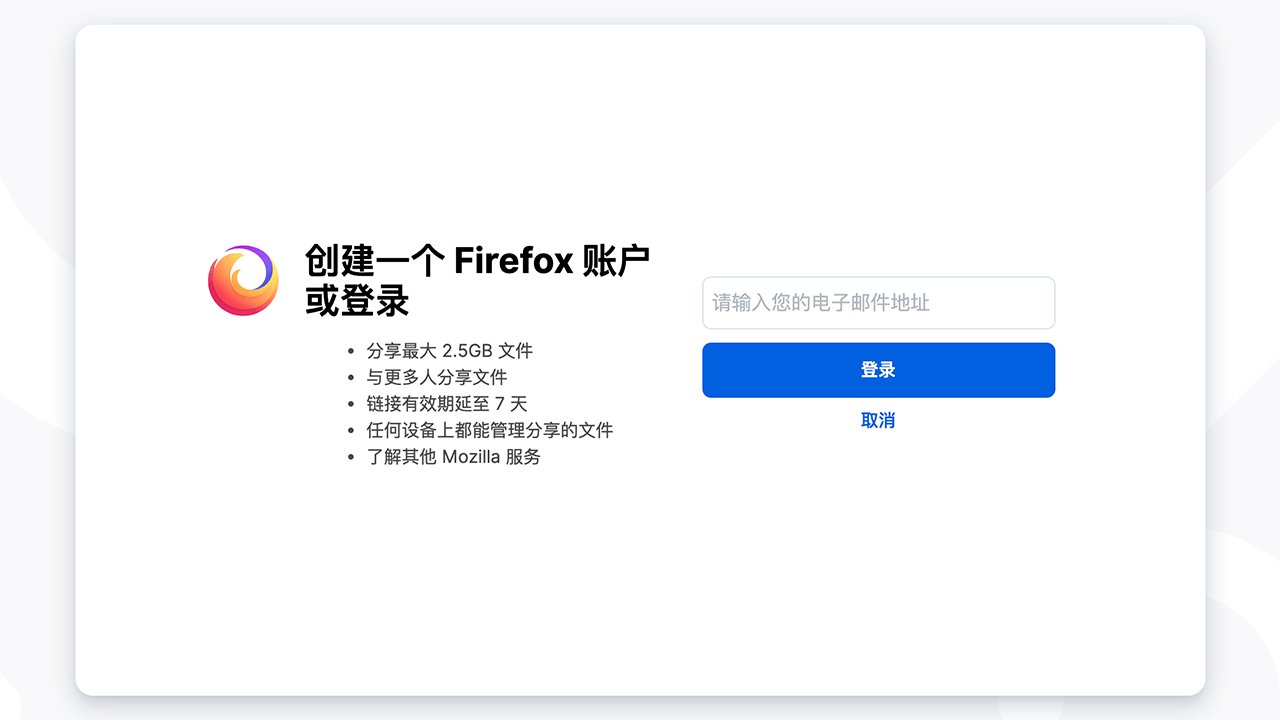
Task: Click the 2.5GB text in the list
Action: [x=467, y=351]
